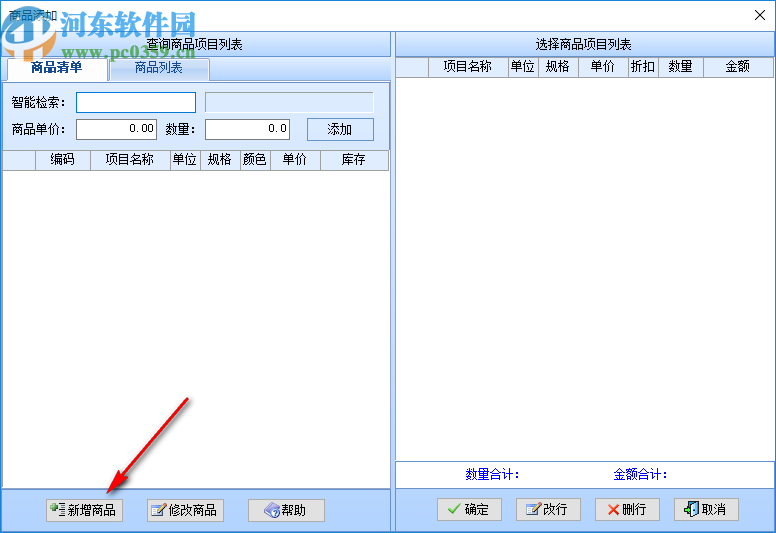
Task: Click the 添加 button
Action: click(x=340, y=130)
